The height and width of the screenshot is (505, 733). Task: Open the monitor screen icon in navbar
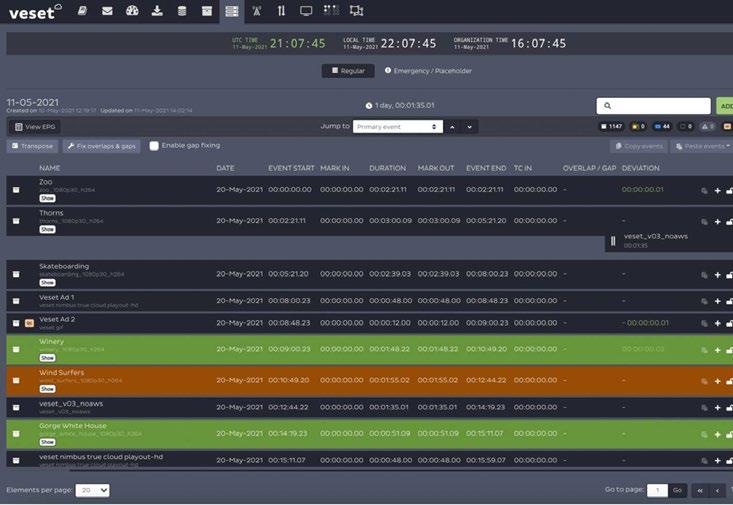[306, 10]
